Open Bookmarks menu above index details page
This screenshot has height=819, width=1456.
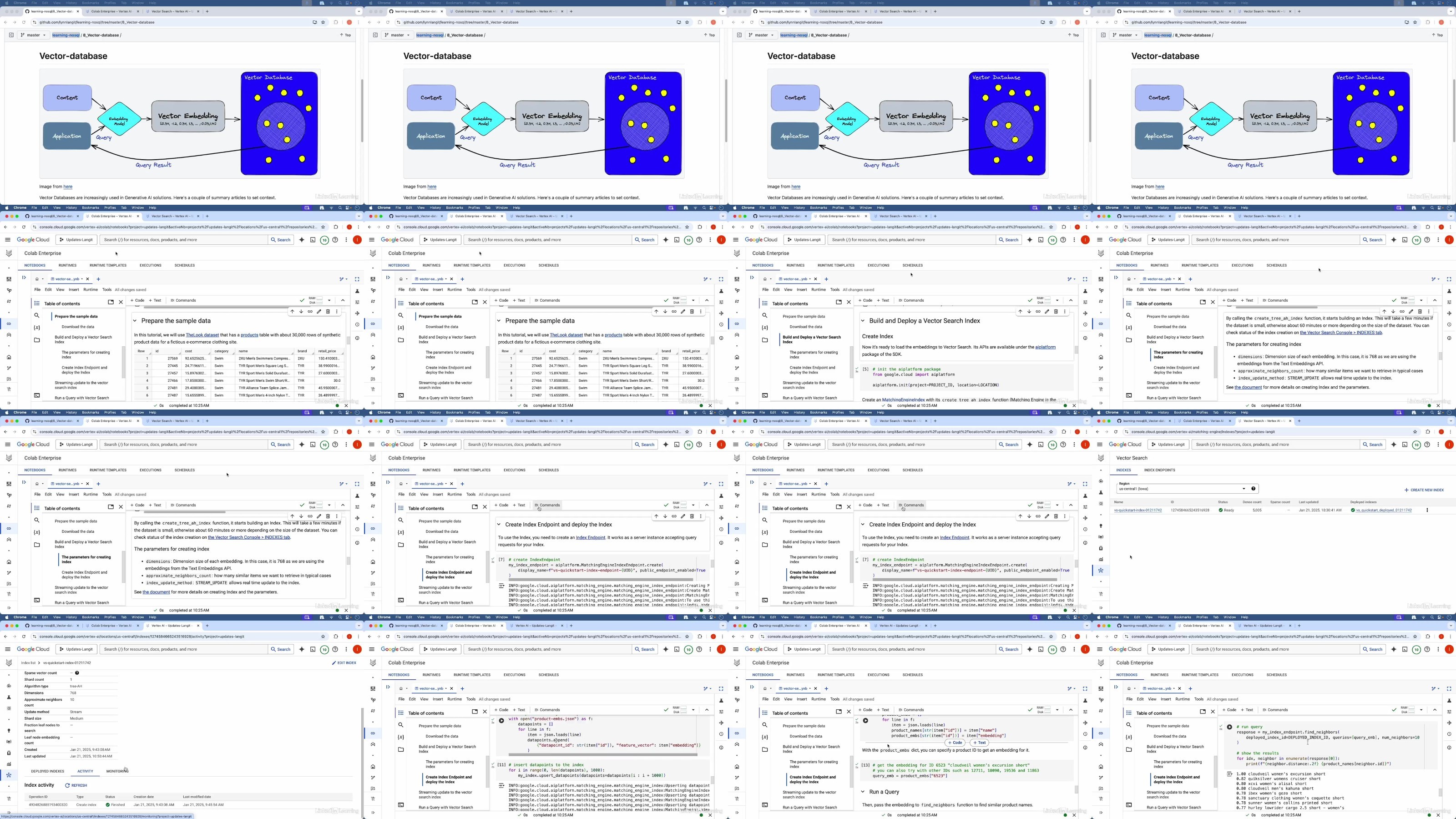[90, 617]
